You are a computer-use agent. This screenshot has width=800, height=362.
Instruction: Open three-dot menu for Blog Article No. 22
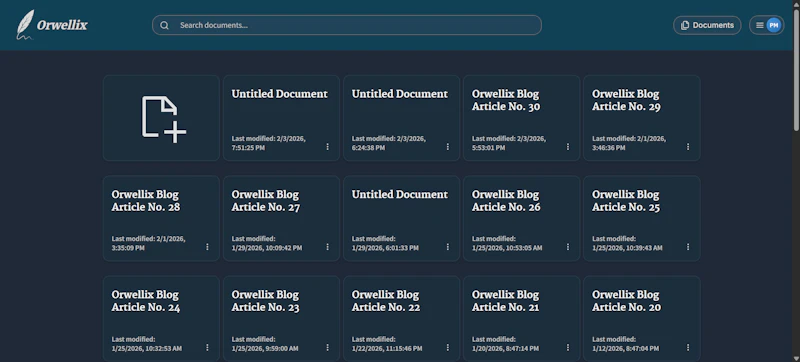[x=447, y=347]
